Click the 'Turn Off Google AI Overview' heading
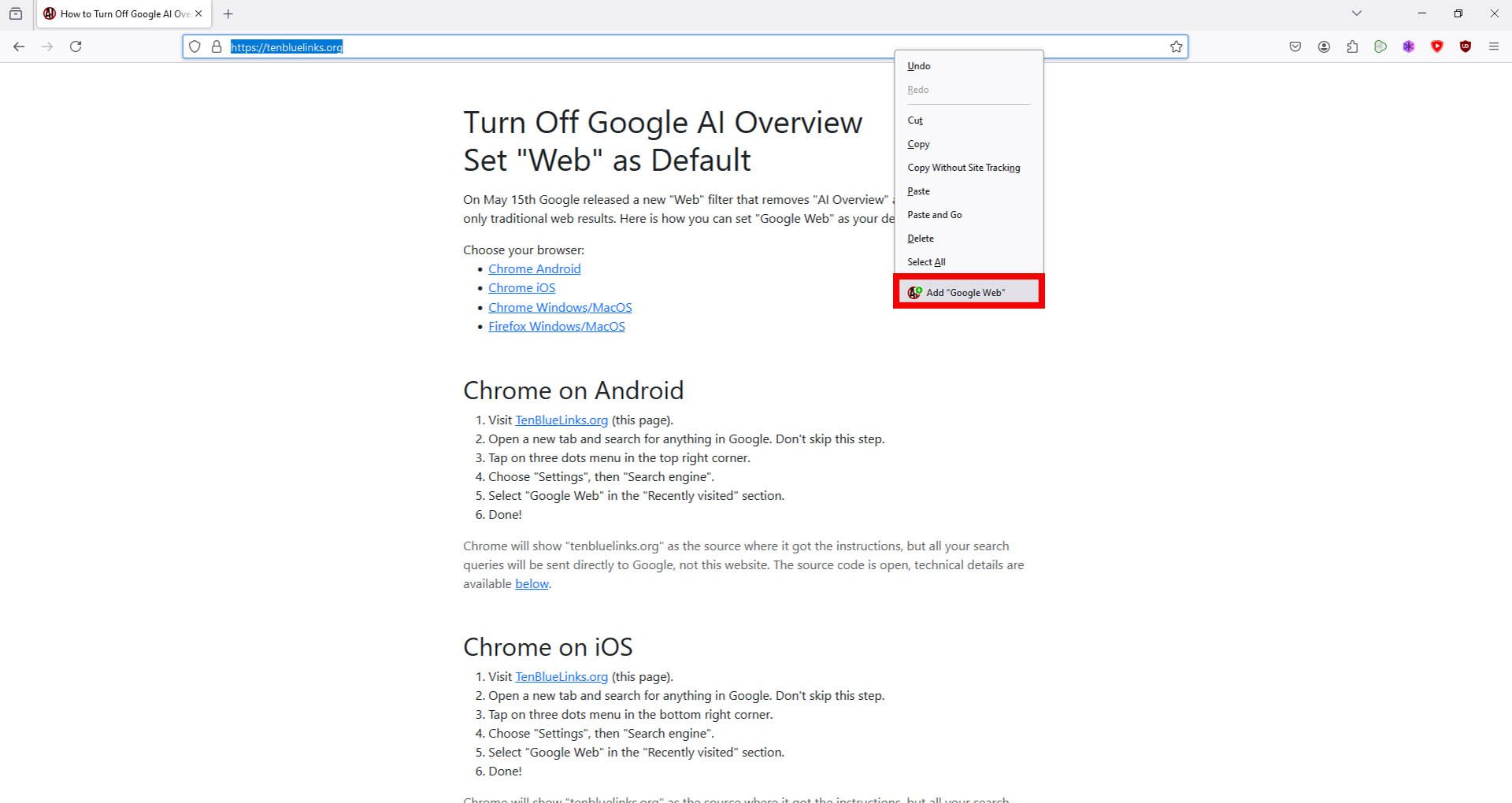 tap(663, 123)
